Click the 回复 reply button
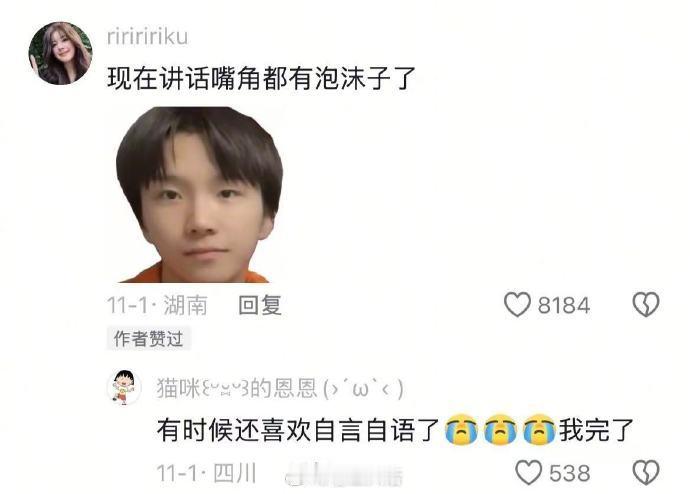Screen dimensions: 690x494 (x=260, y=305)
